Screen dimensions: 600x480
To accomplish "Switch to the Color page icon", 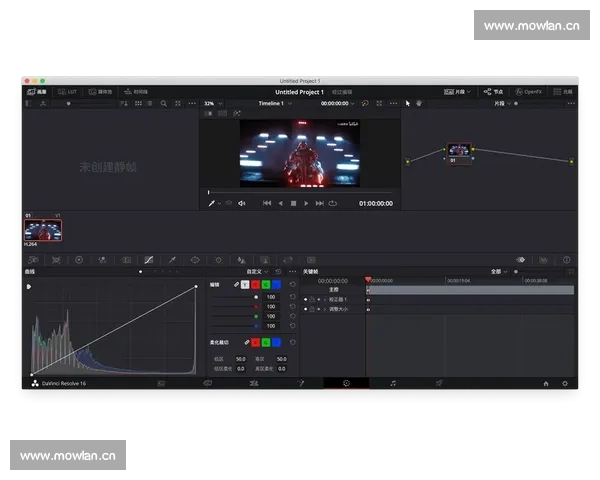I will click(346, 383).
